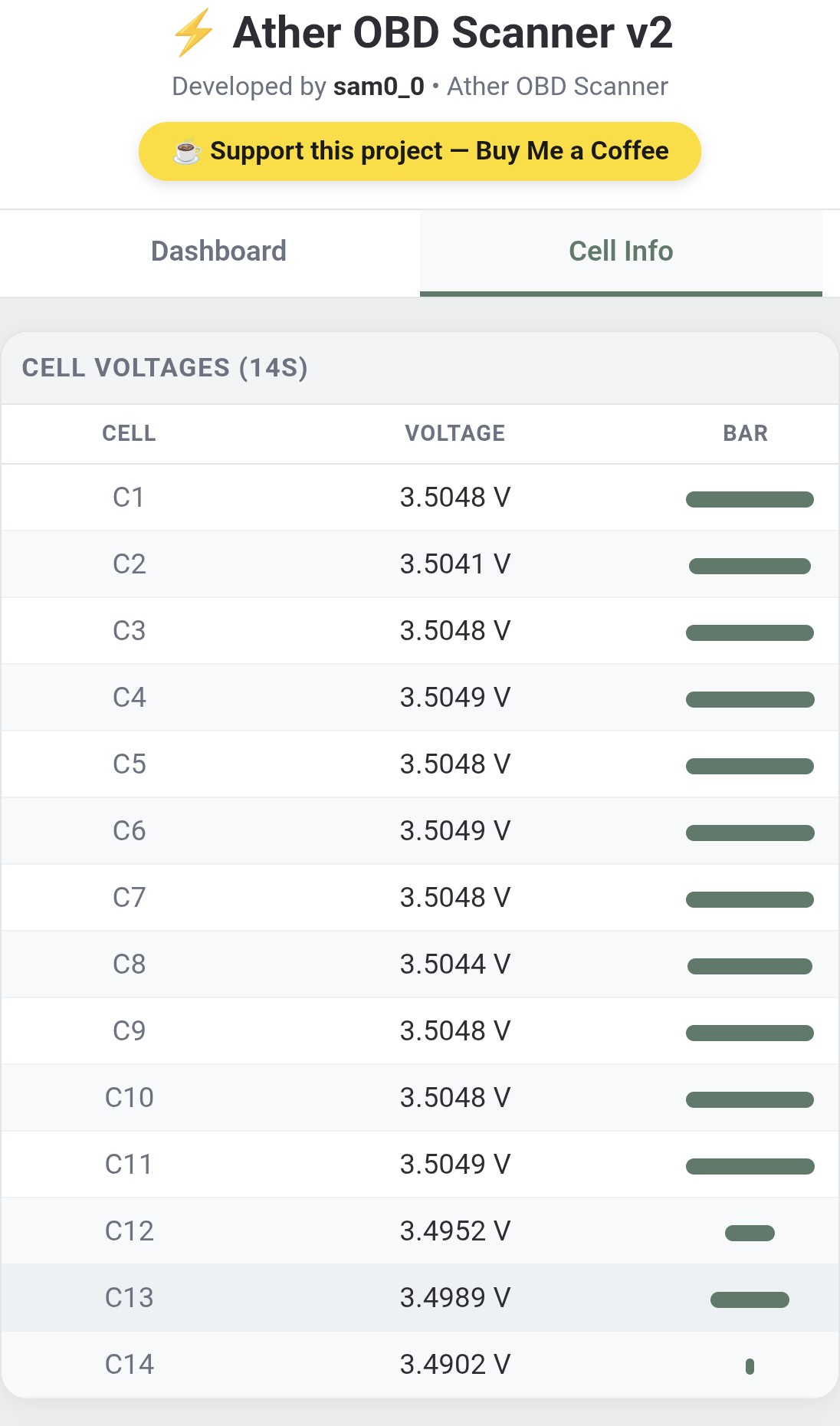
Task: Click the VOLTAGE column header
Action: tap(455, 433)
